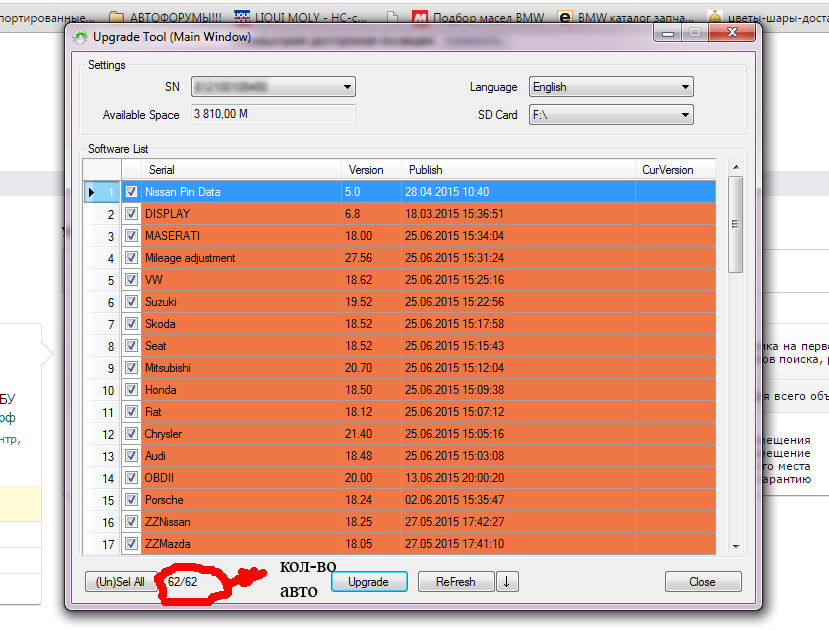Click the LIQUI MOLY bookmark favicon
Viewport: 829px width, 631px height.
click(242, 17)
